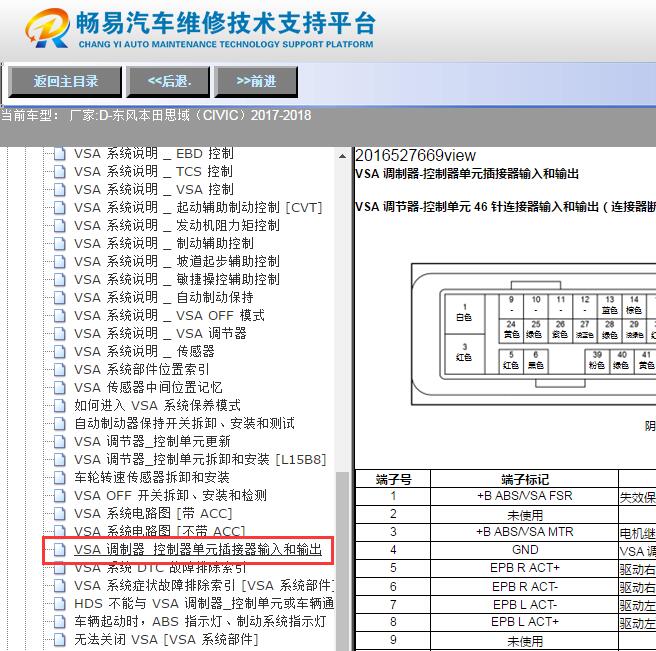Image resolution: width=656 pixels, height=651 pixels.
Task: Open VSA 系统症状故障排除索引 entry
Action: (203, 585)
